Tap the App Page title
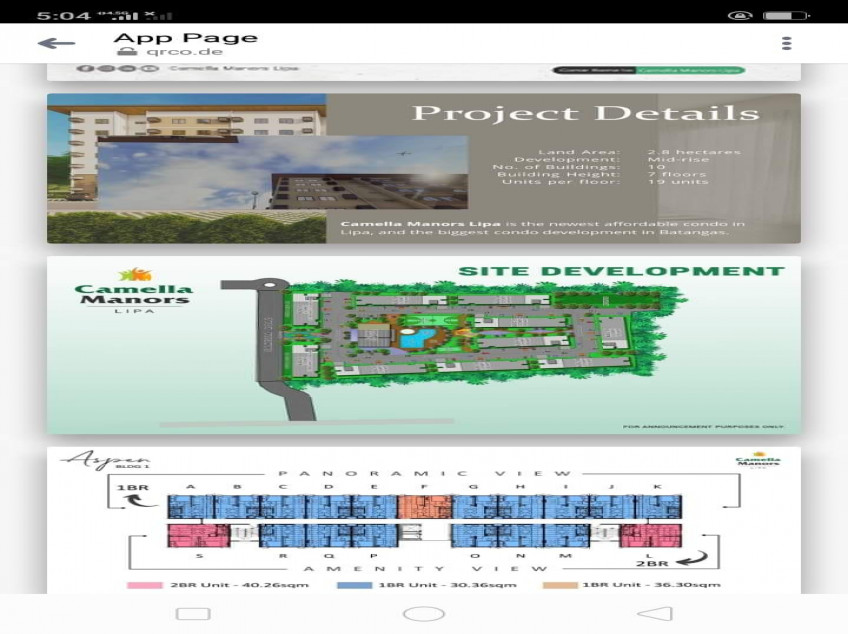 point(185,37)
